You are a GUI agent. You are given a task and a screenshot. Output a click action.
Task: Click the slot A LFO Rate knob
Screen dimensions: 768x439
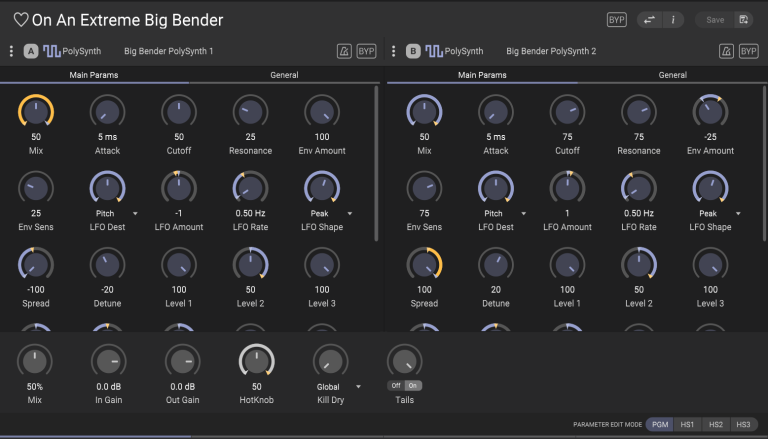click(x=250, y=188)
